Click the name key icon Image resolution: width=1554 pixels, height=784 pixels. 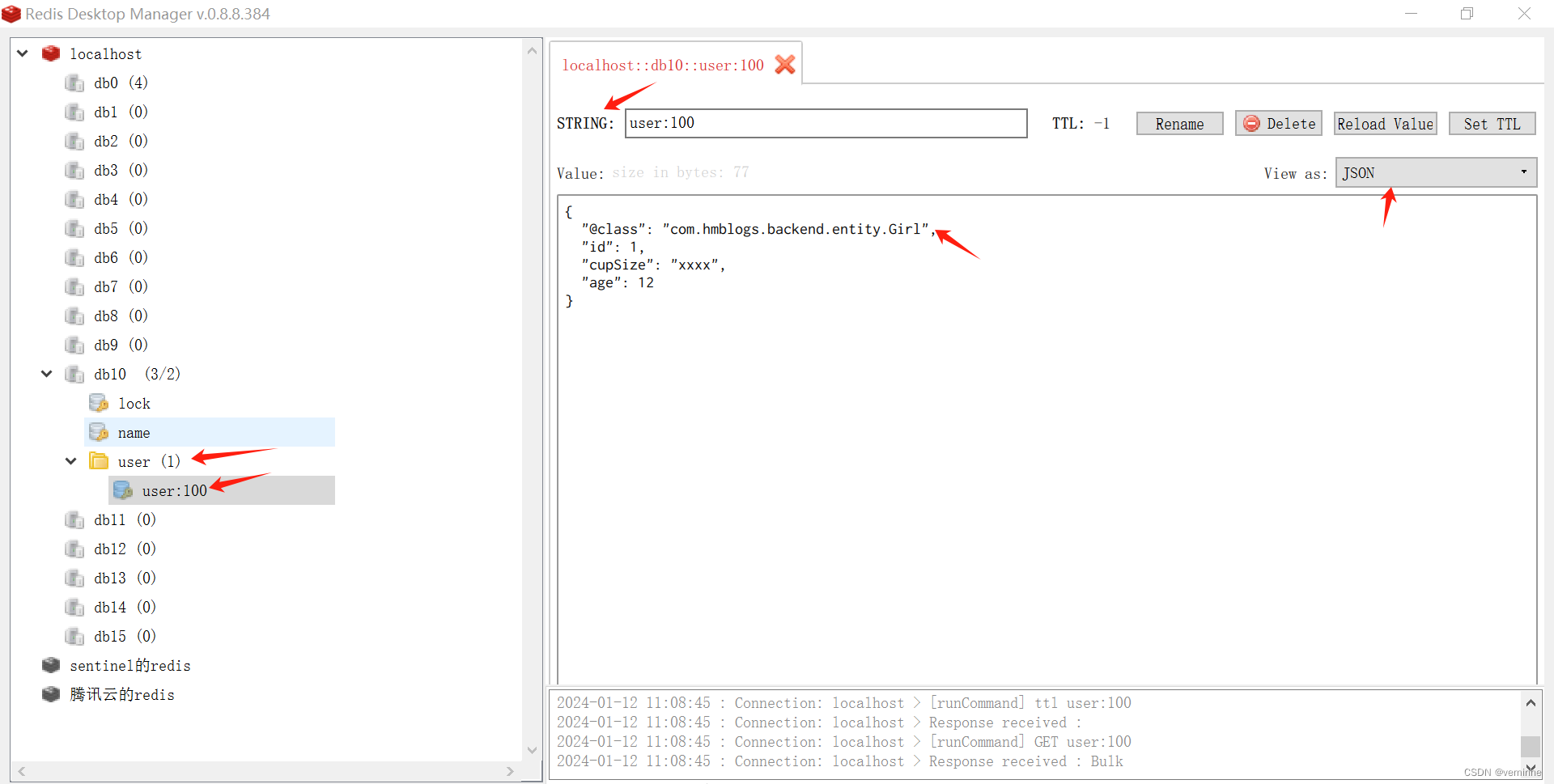99,432
